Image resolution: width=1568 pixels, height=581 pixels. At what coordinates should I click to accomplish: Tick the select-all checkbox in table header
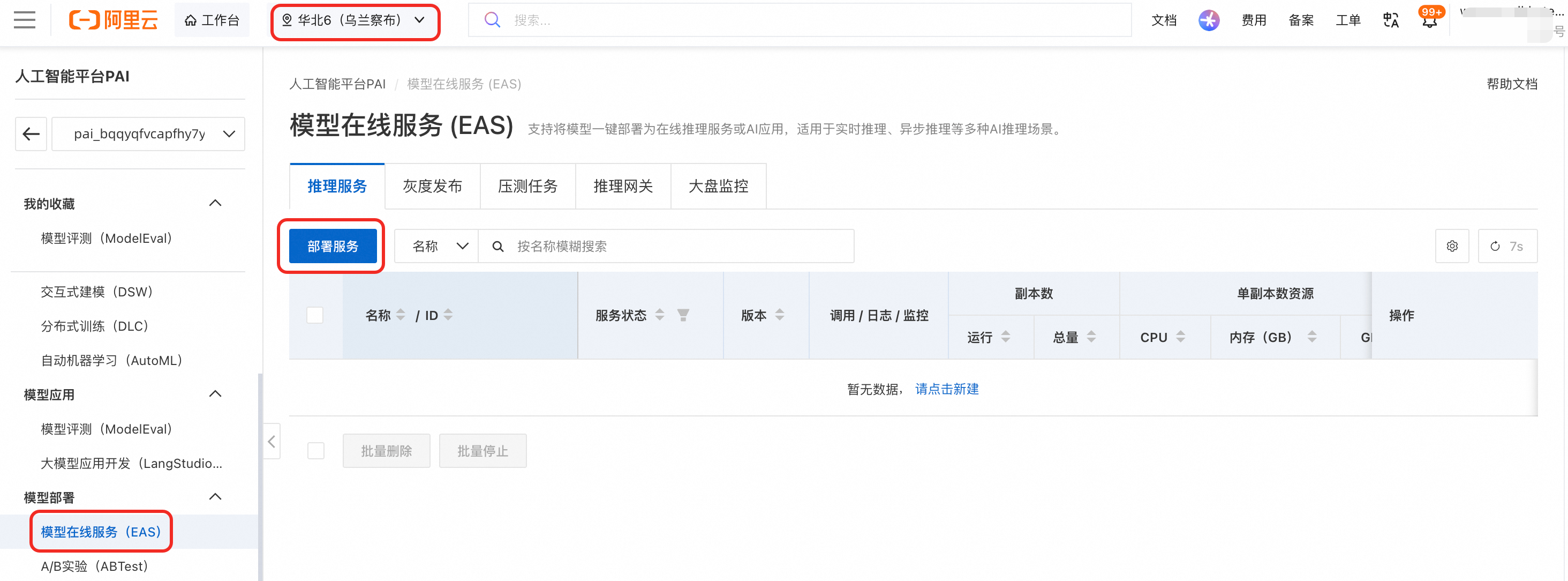pyautogui.click(x=315, y=316)
